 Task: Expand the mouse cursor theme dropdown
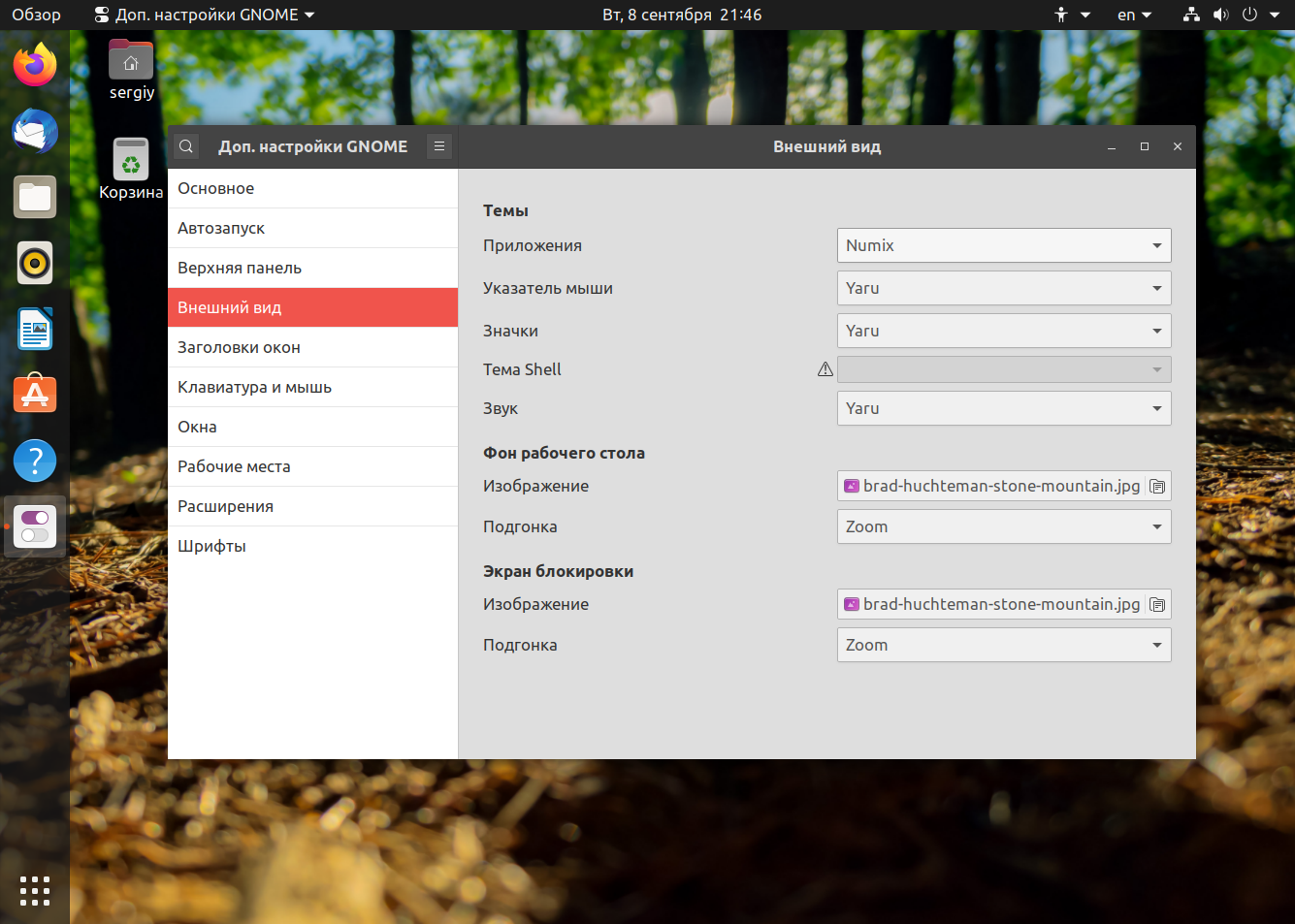1004,288
